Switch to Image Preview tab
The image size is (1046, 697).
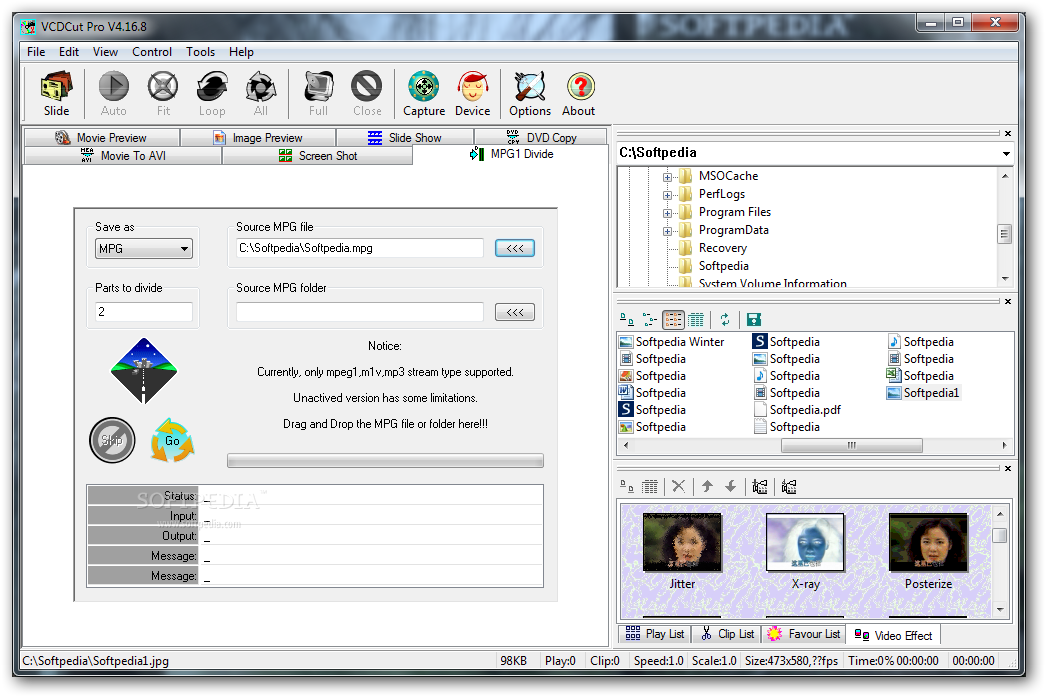point(258,137)
